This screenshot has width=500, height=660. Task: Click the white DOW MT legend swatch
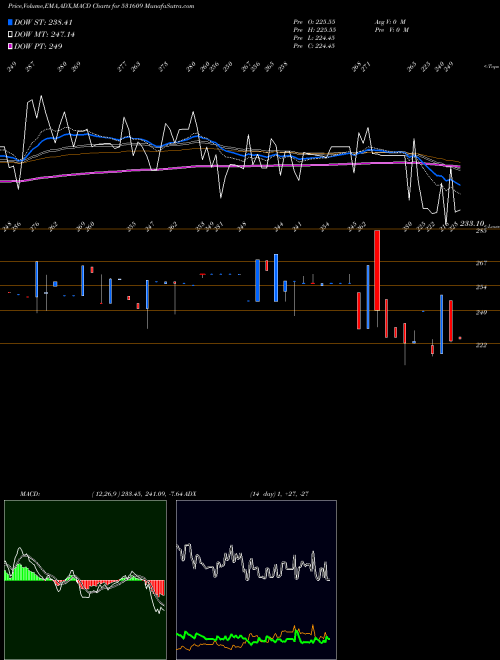coord(10,35)
